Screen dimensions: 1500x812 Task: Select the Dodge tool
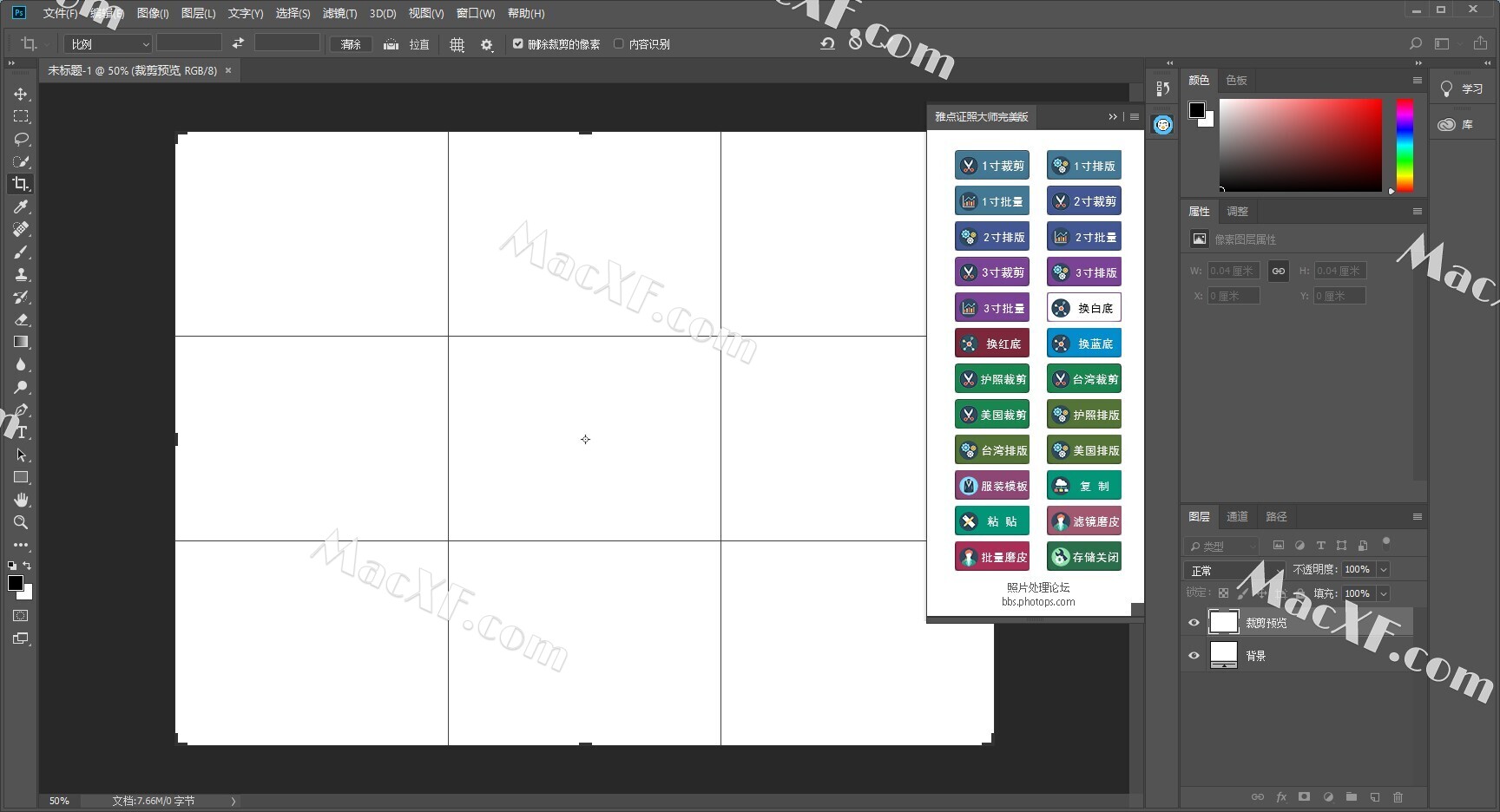(x=21, y=387)
